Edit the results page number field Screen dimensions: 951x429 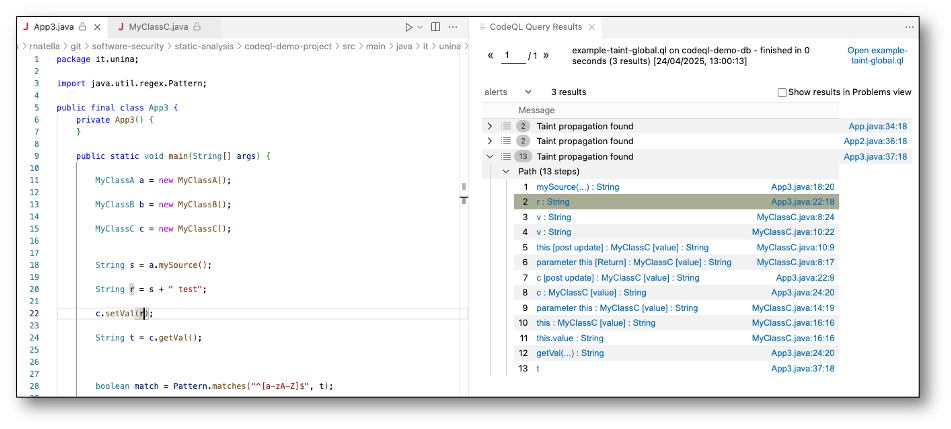point(514,56)
